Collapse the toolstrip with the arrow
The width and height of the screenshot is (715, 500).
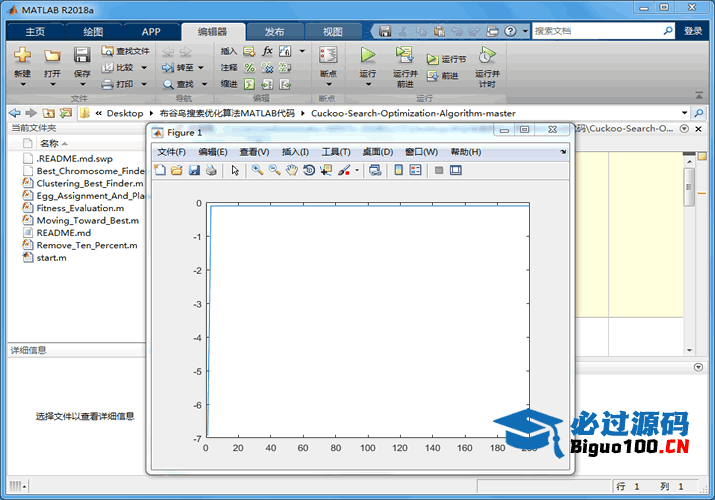(x=699, y=95)
